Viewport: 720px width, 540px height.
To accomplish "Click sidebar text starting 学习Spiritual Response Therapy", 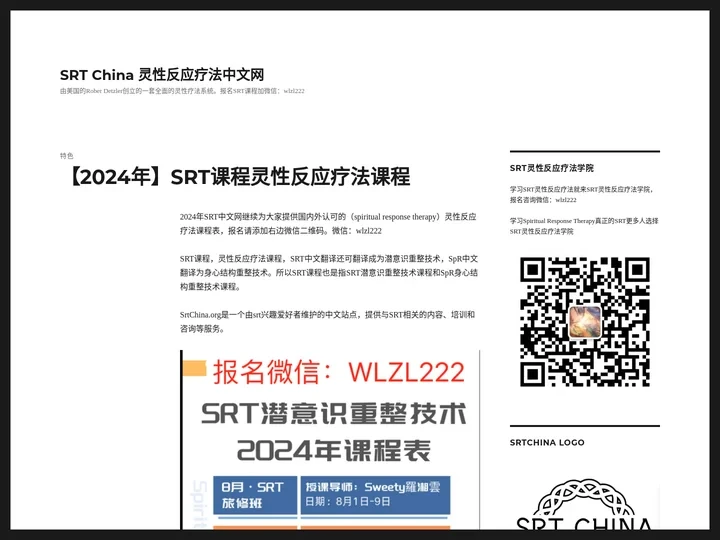I will (x=584, y=226).
